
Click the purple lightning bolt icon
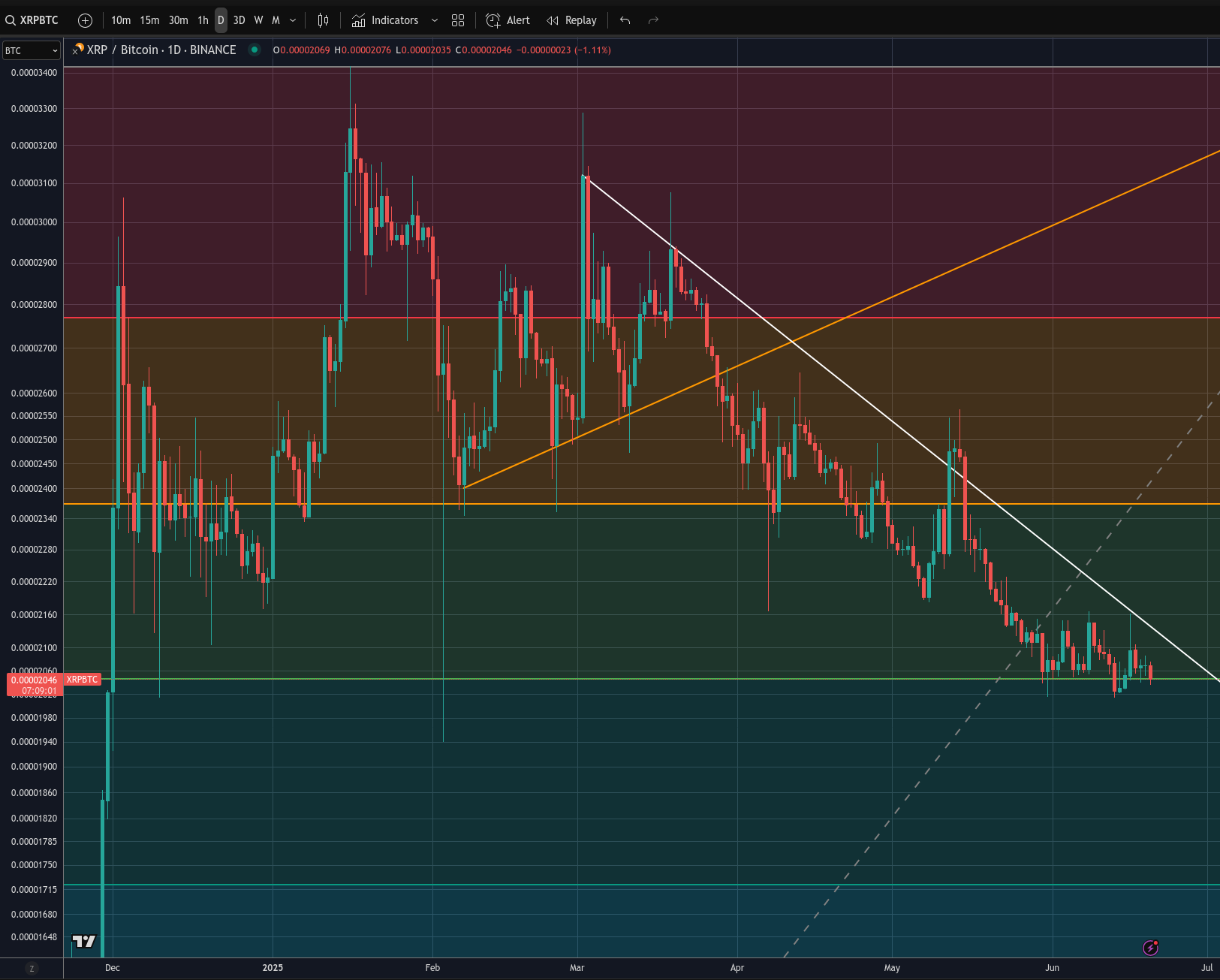coord(1150,948)
